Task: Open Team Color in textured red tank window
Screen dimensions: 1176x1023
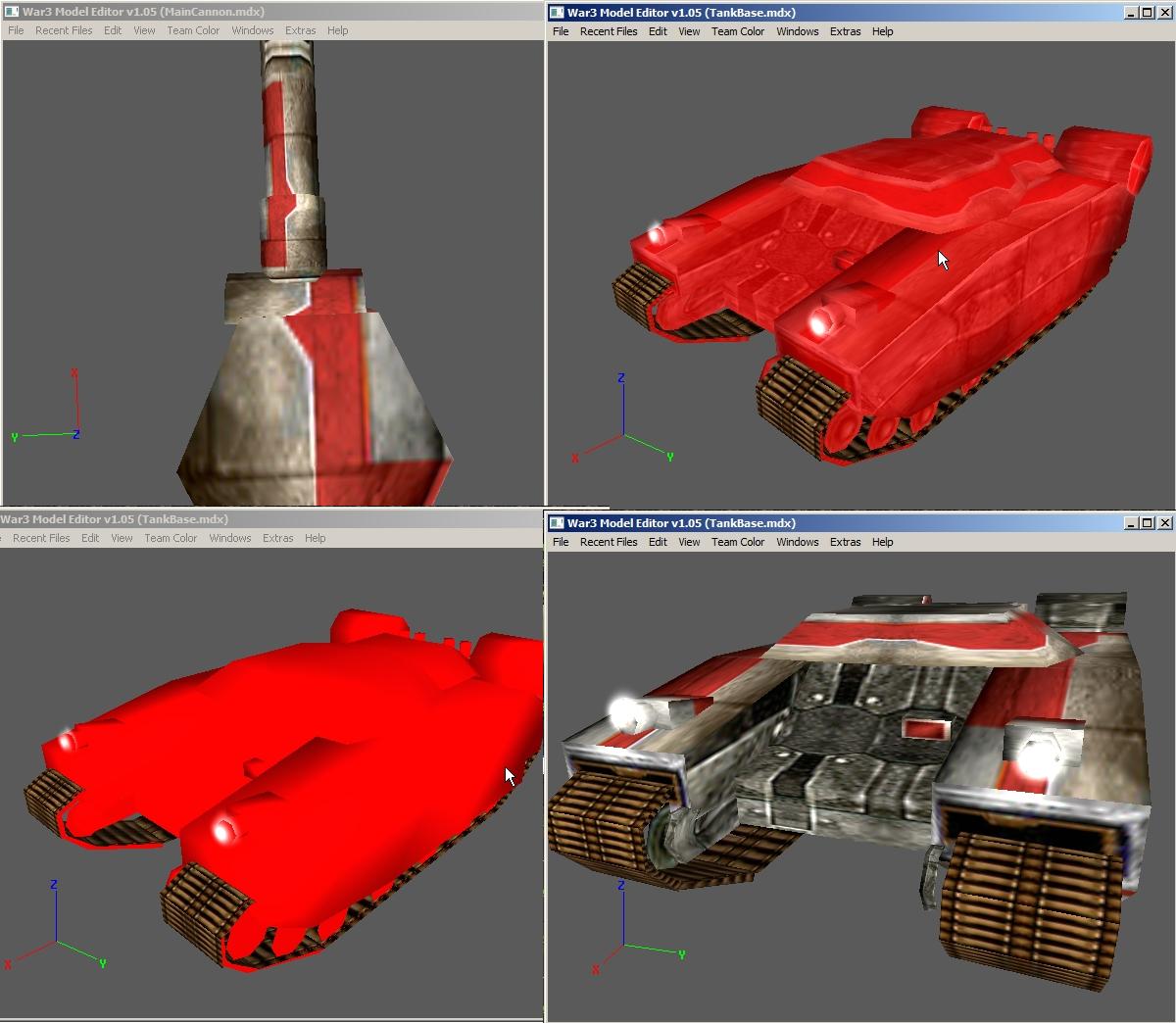Action: pos(738,31)
